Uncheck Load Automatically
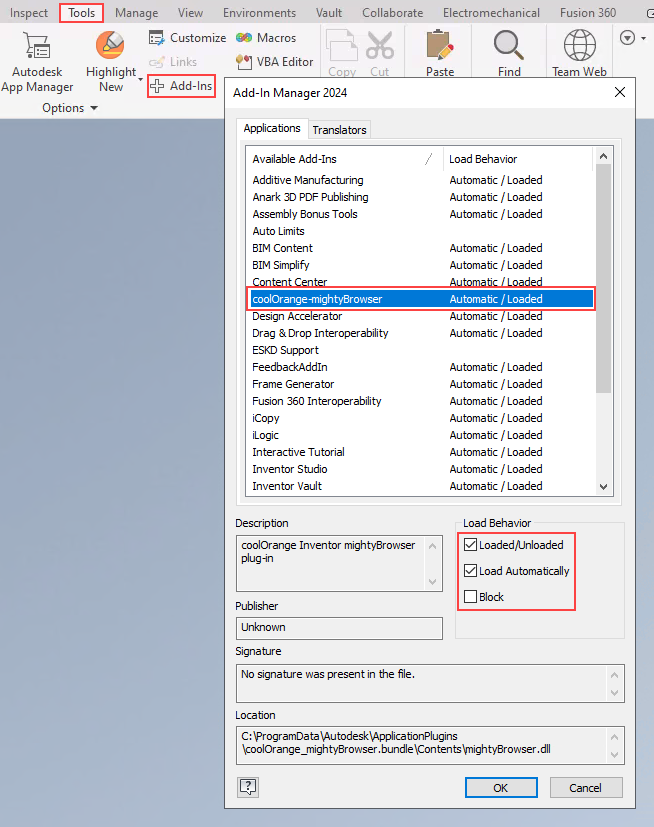 (x=470, y=571)
